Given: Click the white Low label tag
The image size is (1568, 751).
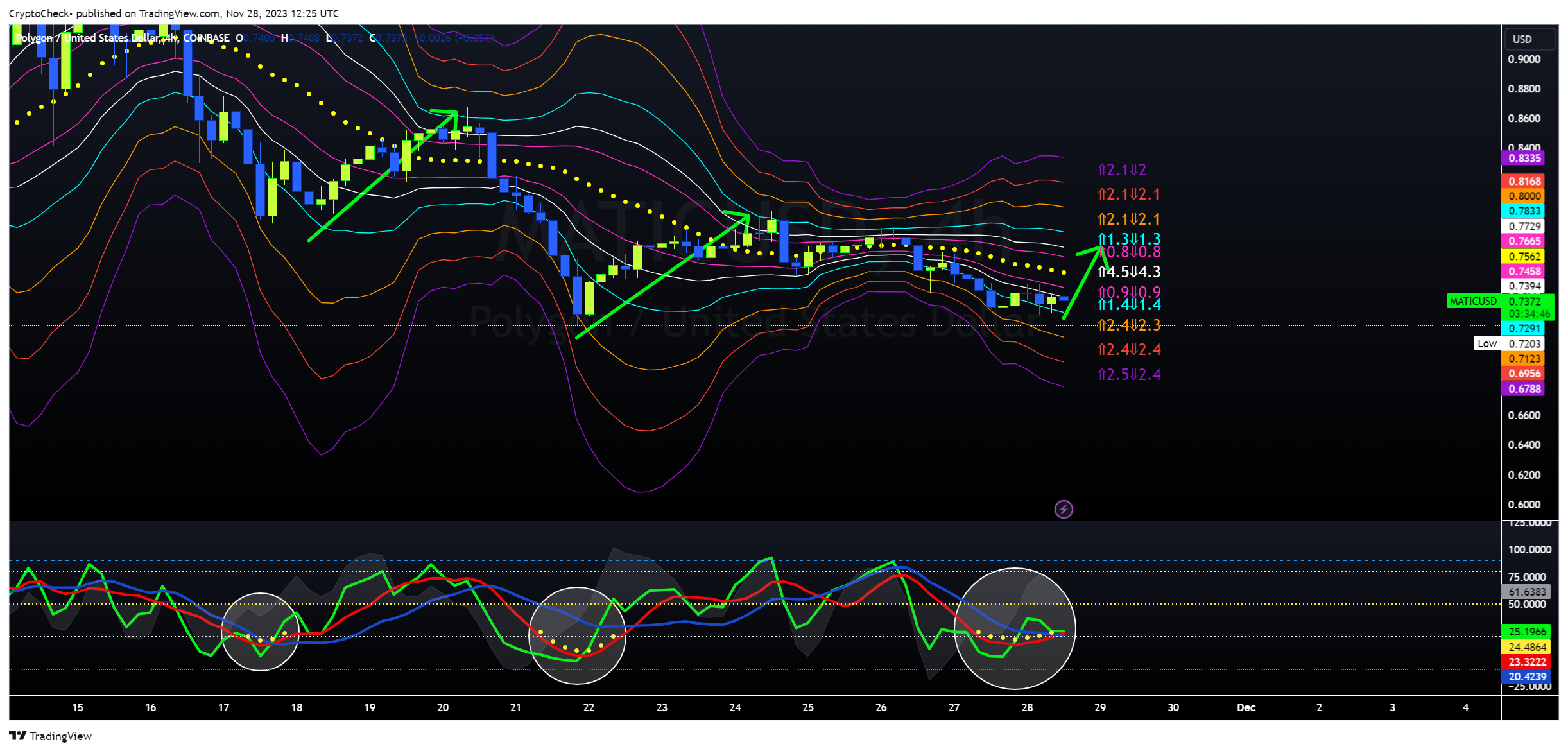Looking at the screenshot, I should click(x=1487, y=343).
